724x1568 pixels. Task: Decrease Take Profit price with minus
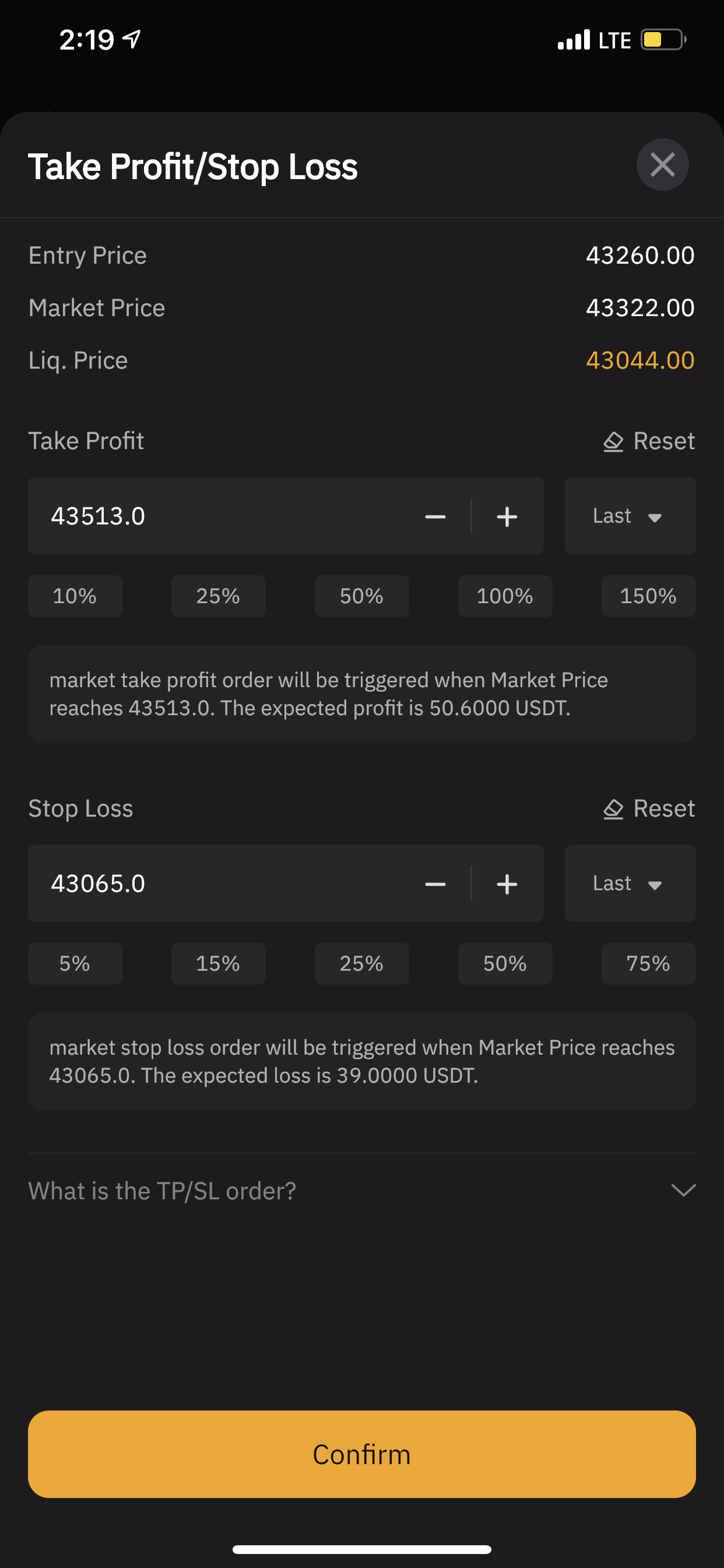click(435, 516)
